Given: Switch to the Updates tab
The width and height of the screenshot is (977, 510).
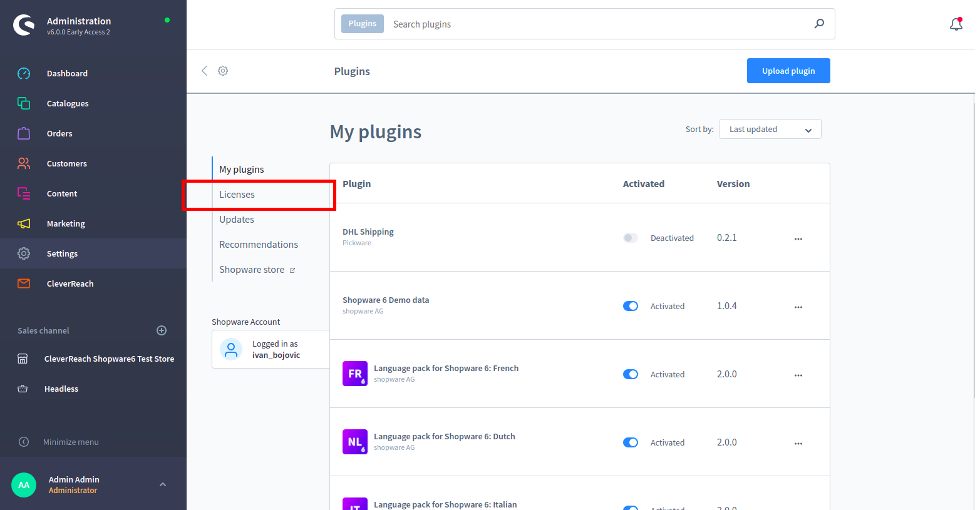Looking at the screenshot, I should [x=237, y=219].
